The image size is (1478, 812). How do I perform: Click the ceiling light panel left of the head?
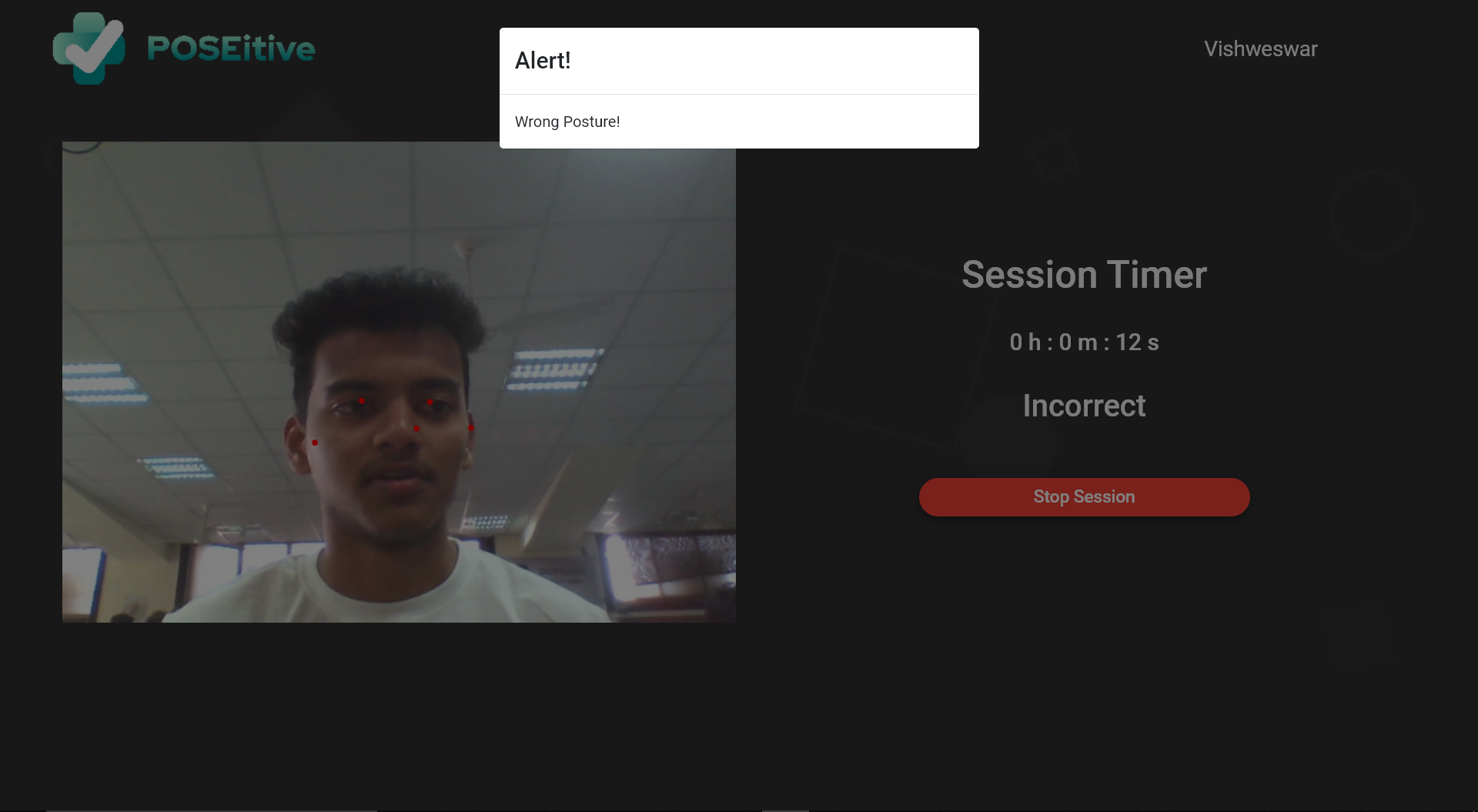104,383
